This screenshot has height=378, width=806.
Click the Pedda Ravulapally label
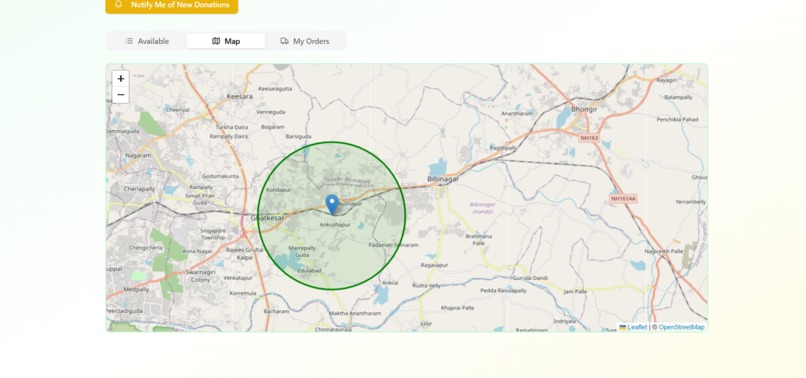click(503, 291)
